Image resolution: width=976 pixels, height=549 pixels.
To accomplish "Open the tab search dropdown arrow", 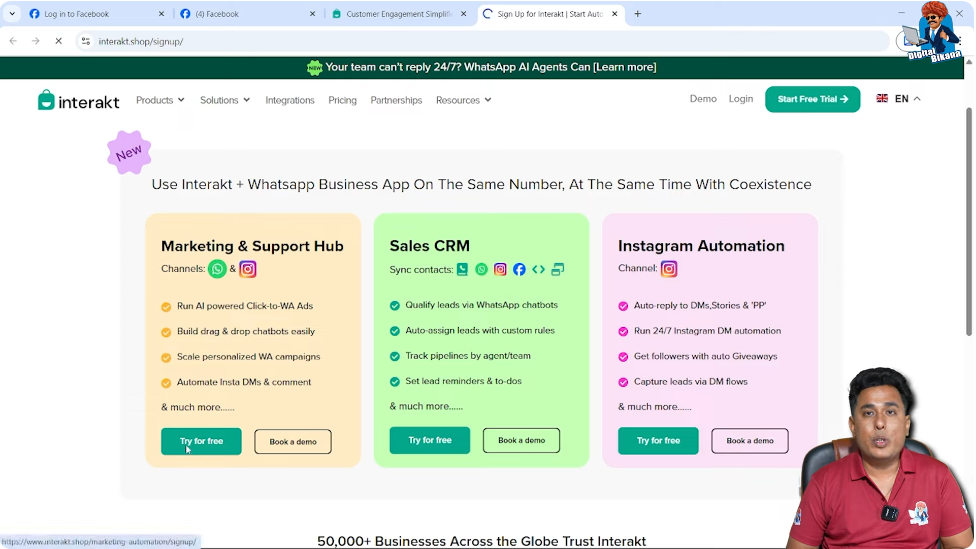I will click(12, 14).
